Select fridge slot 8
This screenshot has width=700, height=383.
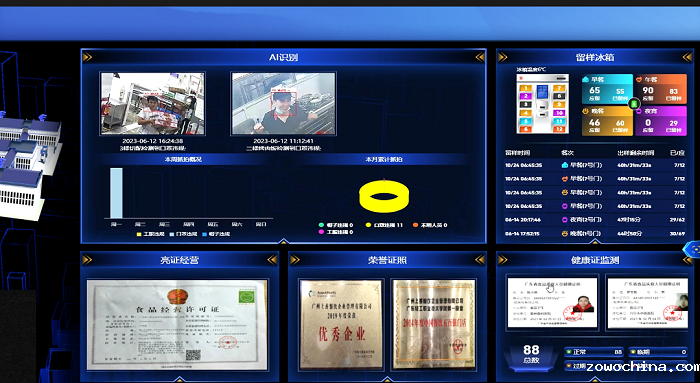[559, 96]
